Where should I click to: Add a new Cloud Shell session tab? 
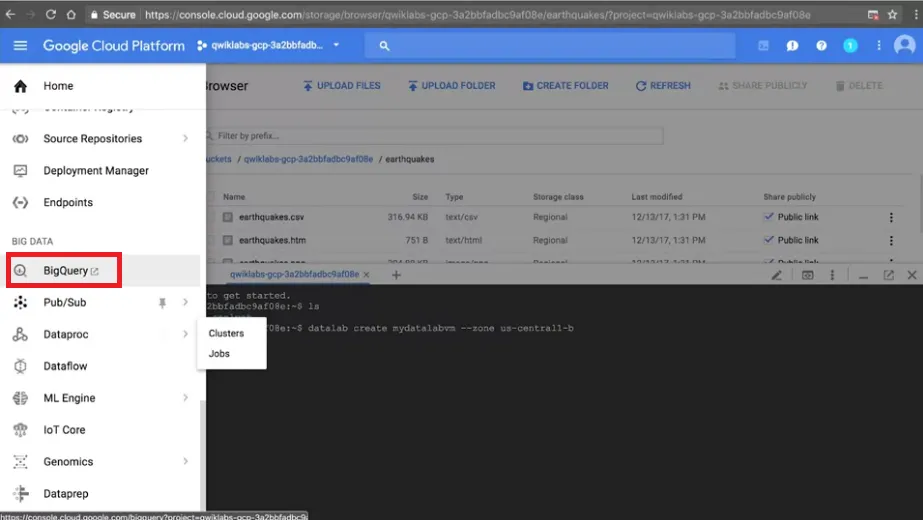pos(396,275)
